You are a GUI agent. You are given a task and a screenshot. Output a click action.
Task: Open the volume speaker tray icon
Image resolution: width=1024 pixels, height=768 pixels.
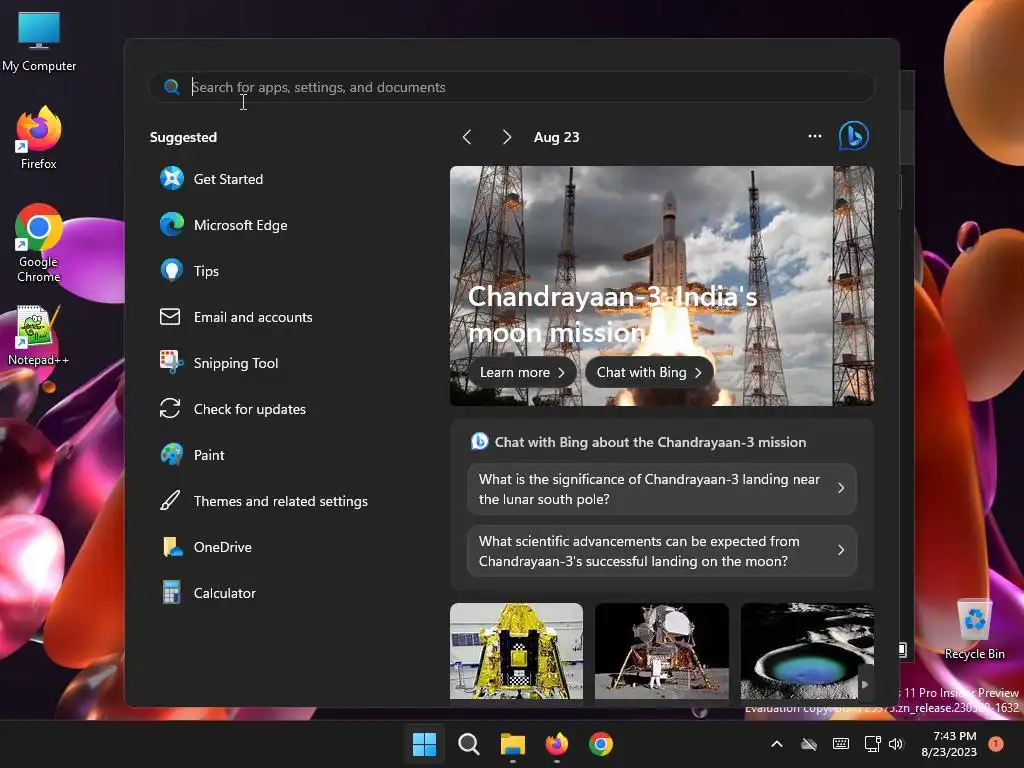(x=896, y=744)
